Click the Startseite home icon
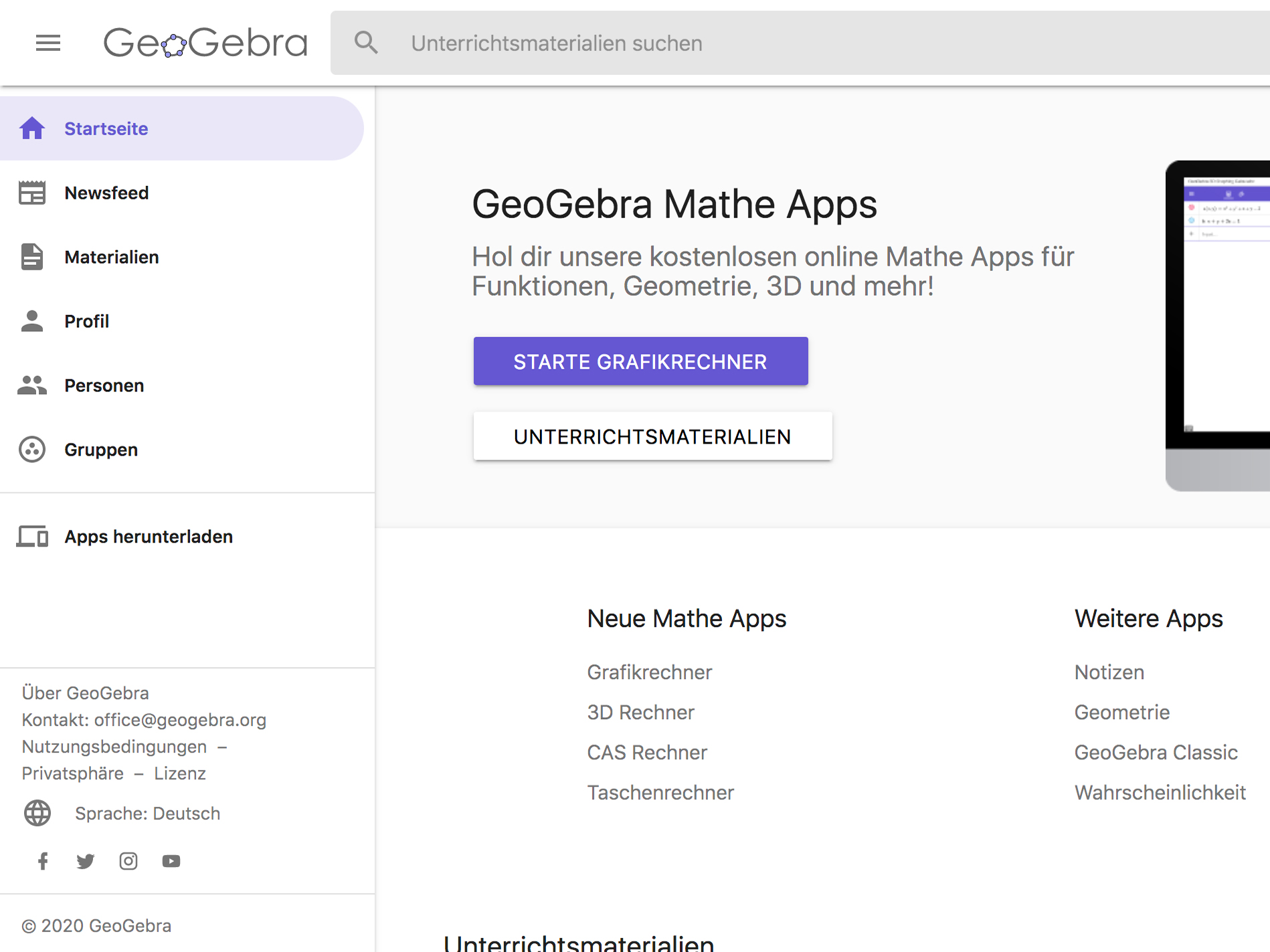 coord(32,128)
